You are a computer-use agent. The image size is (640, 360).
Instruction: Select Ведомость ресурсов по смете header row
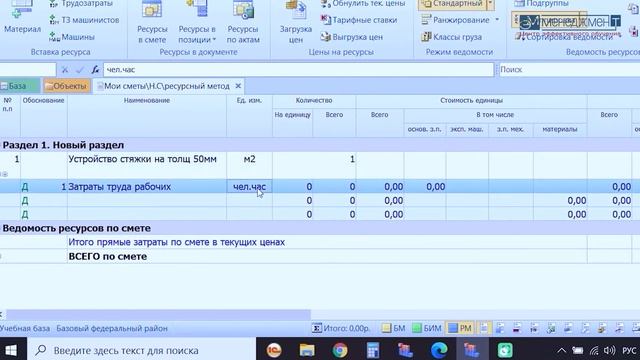pyautogui.click(x=320, y=228)
